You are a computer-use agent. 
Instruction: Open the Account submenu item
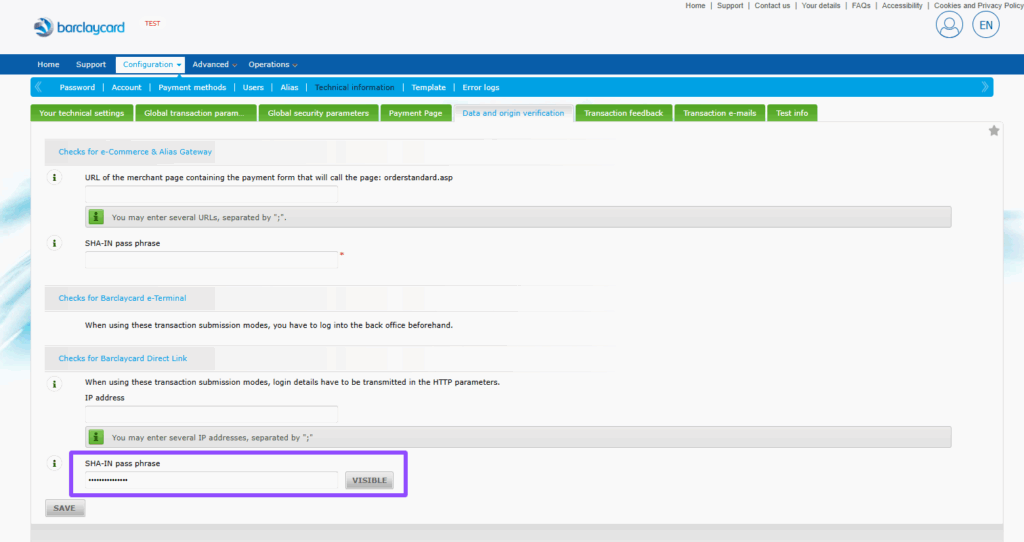[x=127, y=88]
